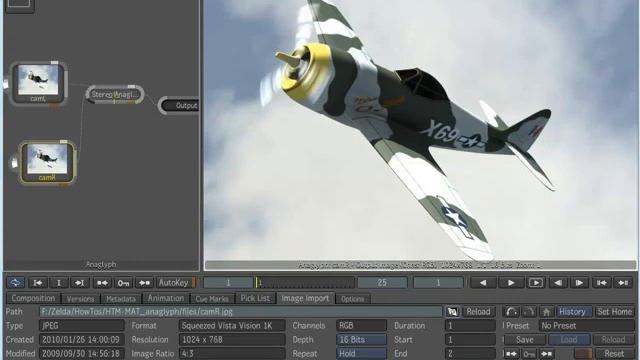Select the Output node
640x360 pixels.
[x=180, y=105]
